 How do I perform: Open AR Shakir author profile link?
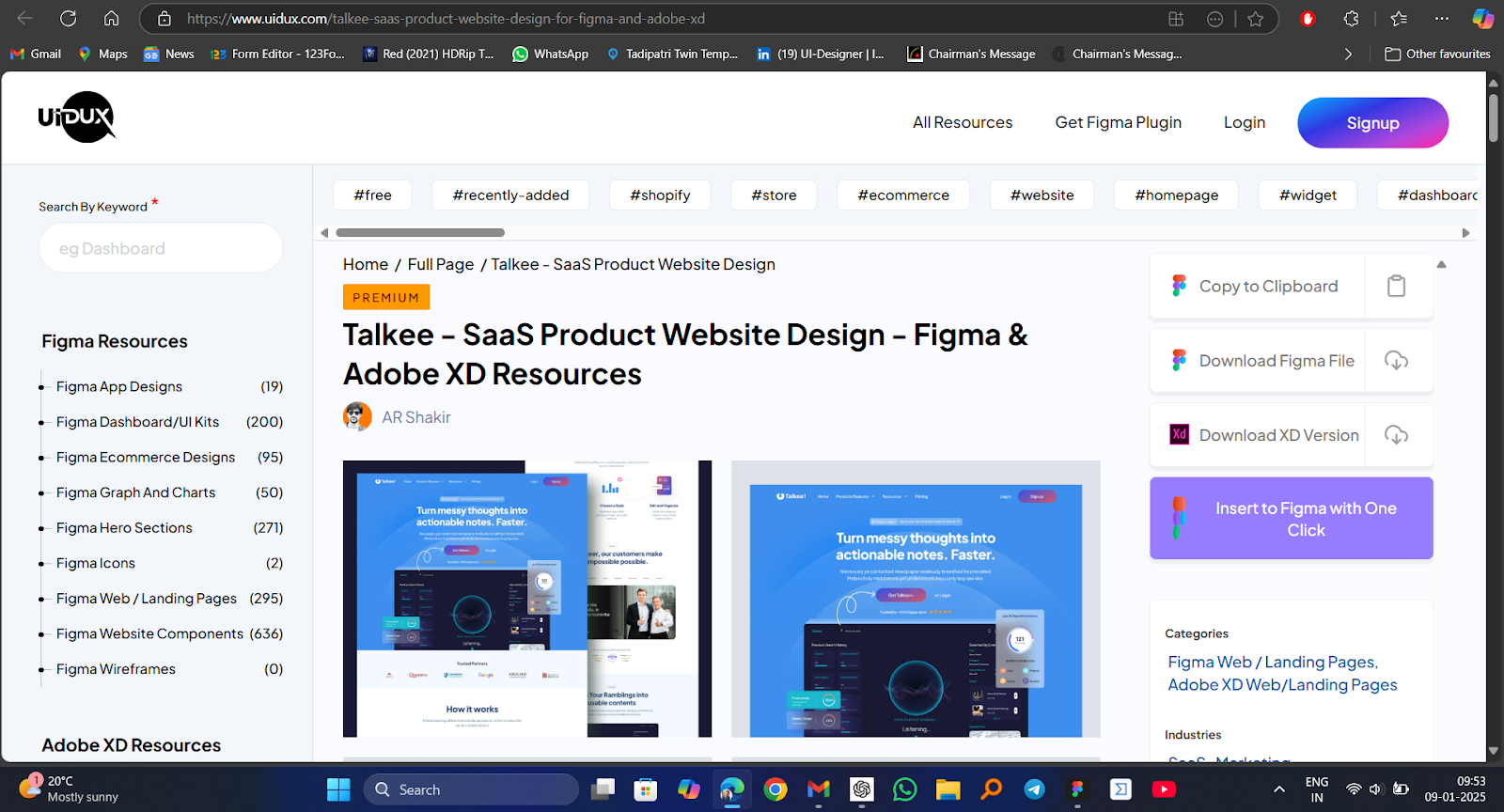pos(415,416)
